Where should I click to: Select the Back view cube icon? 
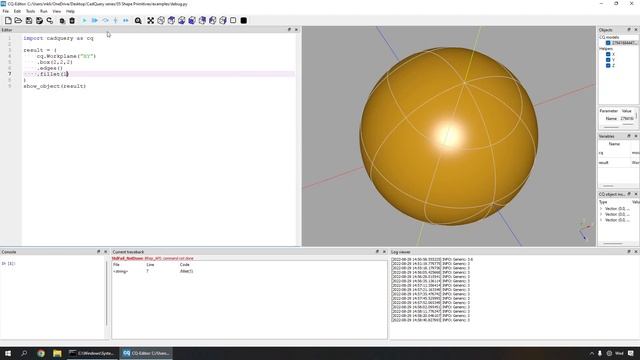[x=202, y=20]
